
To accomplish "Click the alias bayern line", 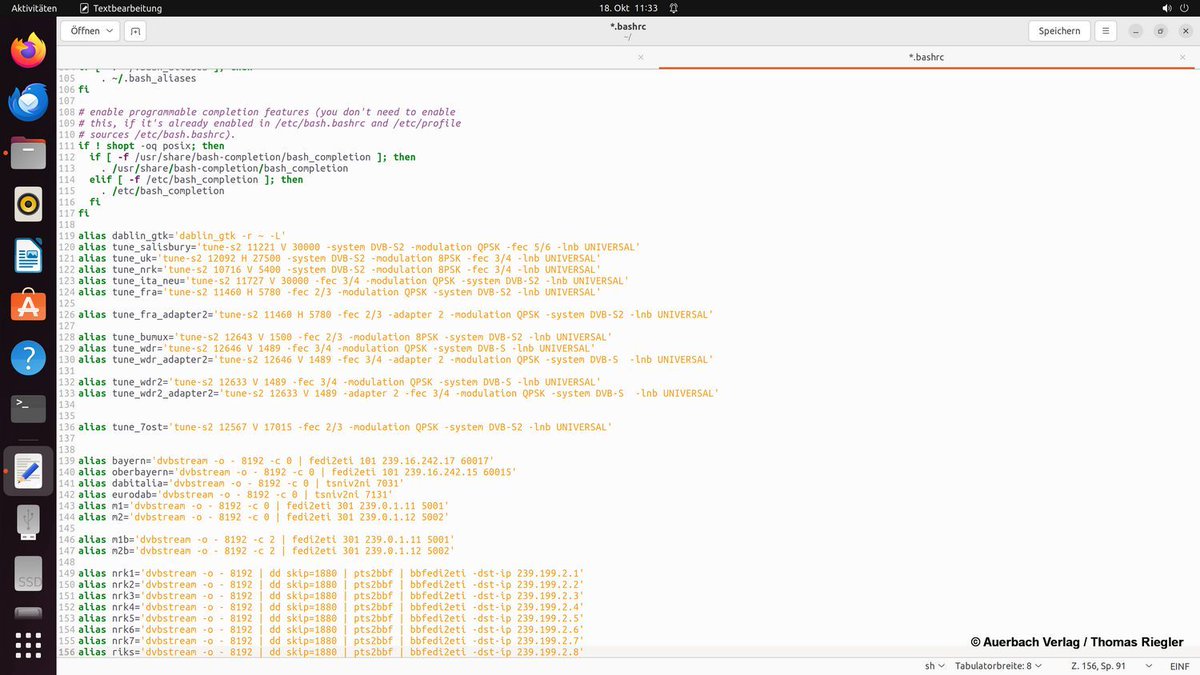I will (286, 461).
